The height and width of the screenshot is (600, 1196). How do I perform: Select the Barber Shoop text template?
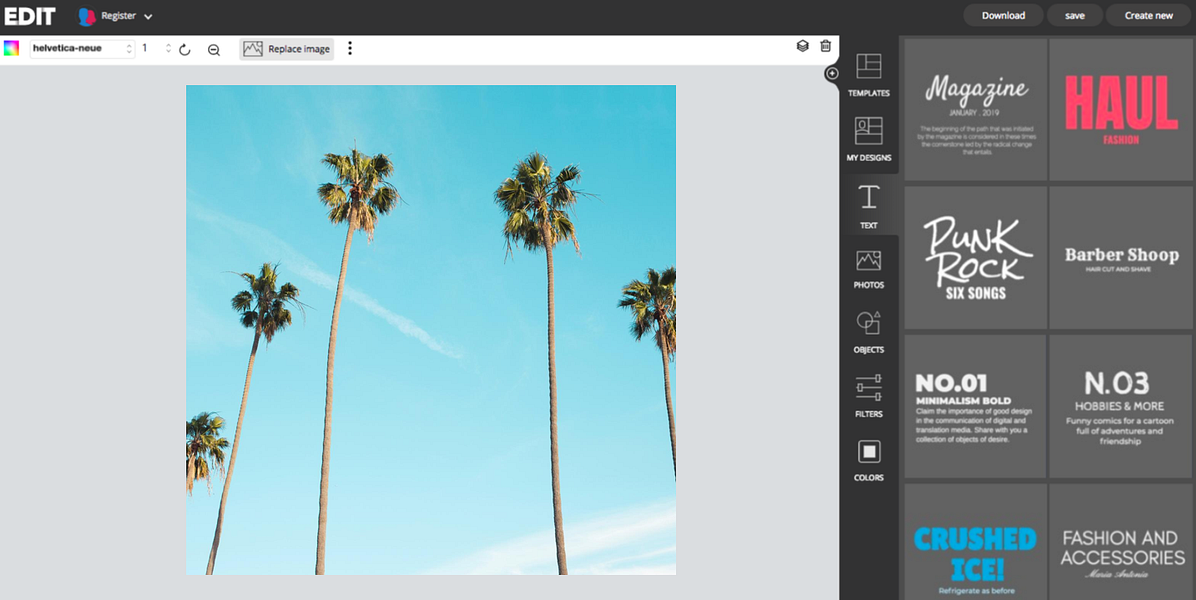coord(1121,258)
